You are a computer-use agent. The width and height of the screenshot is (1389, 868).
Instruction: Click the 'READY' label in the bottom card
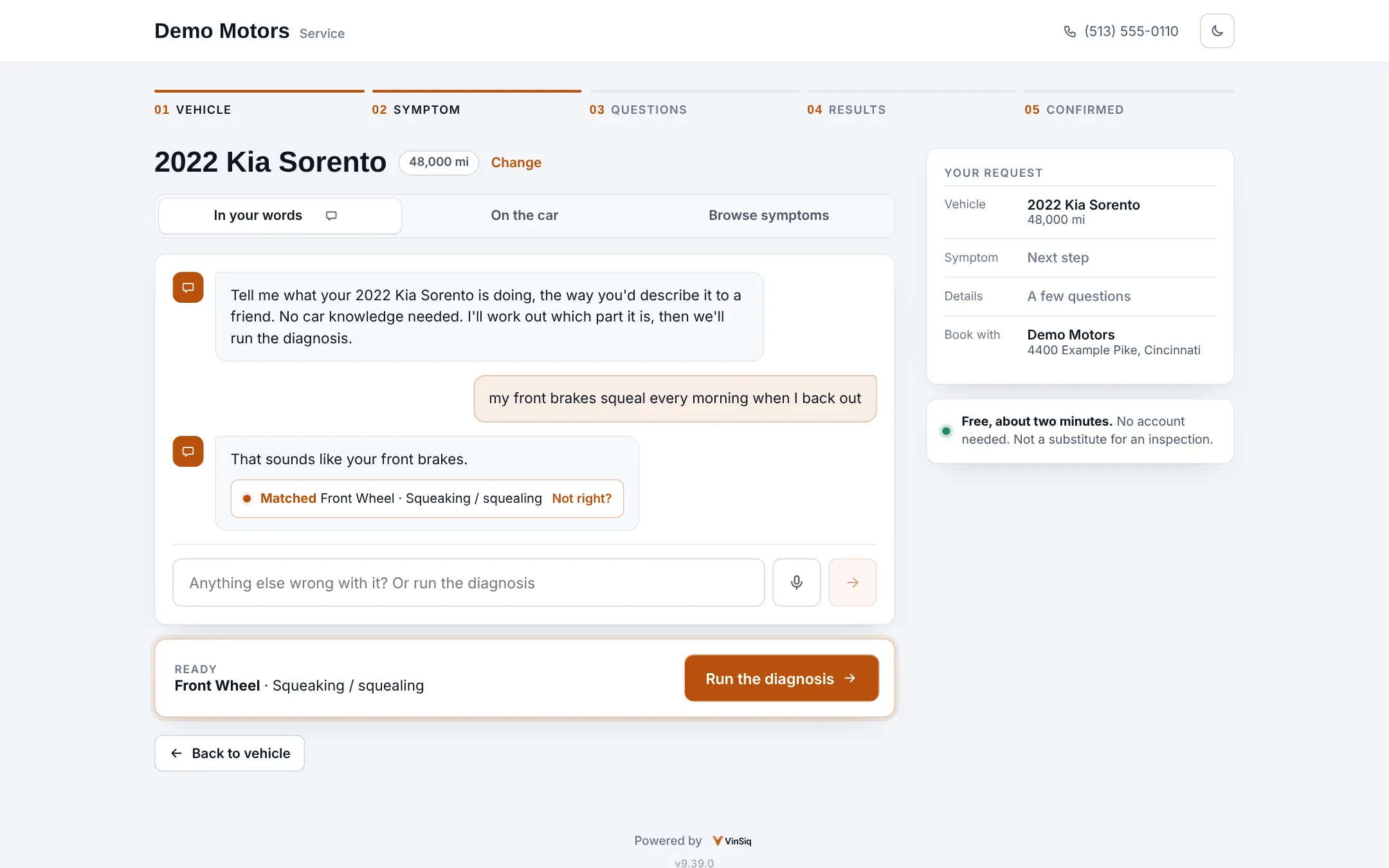195,669
